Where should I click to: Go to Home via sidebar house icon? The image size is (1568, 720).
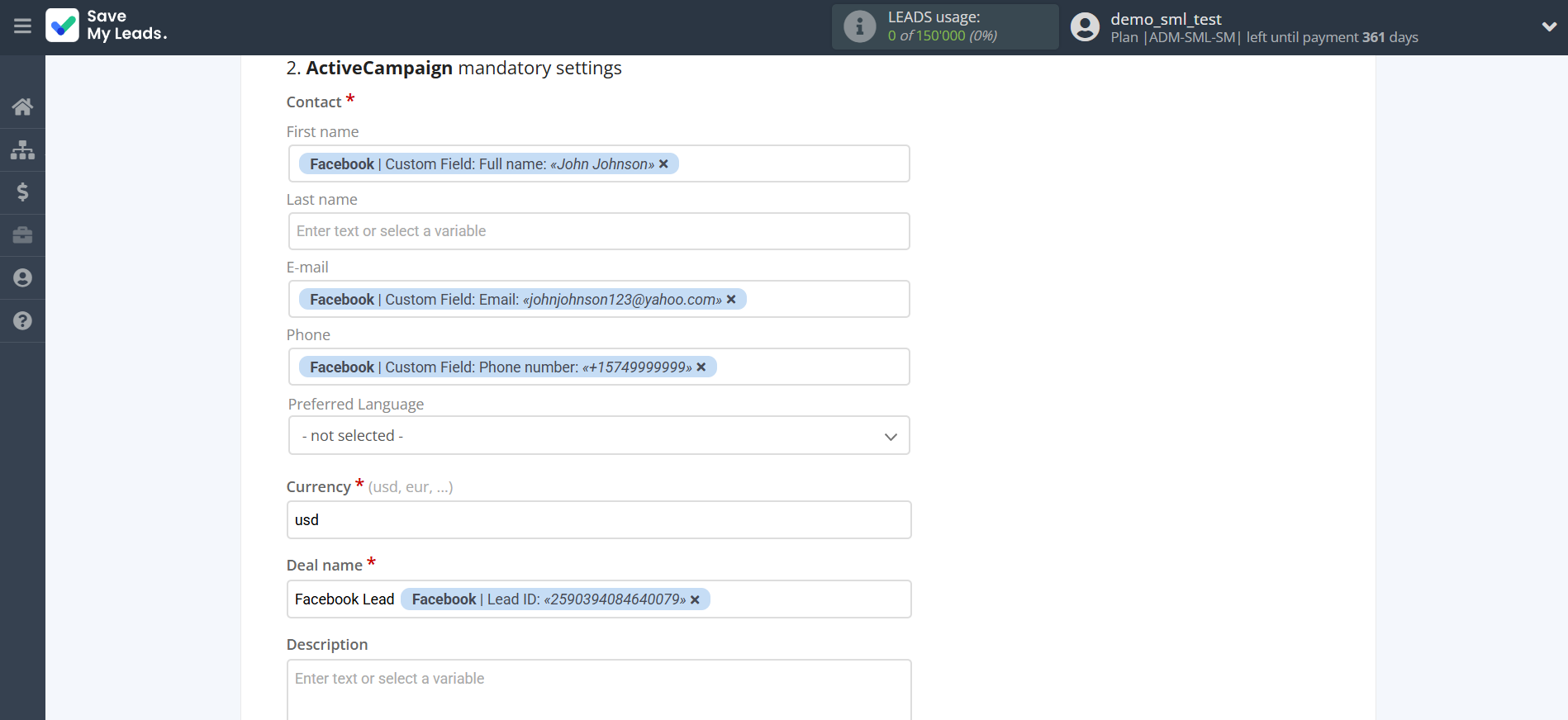tap(22, 107)
